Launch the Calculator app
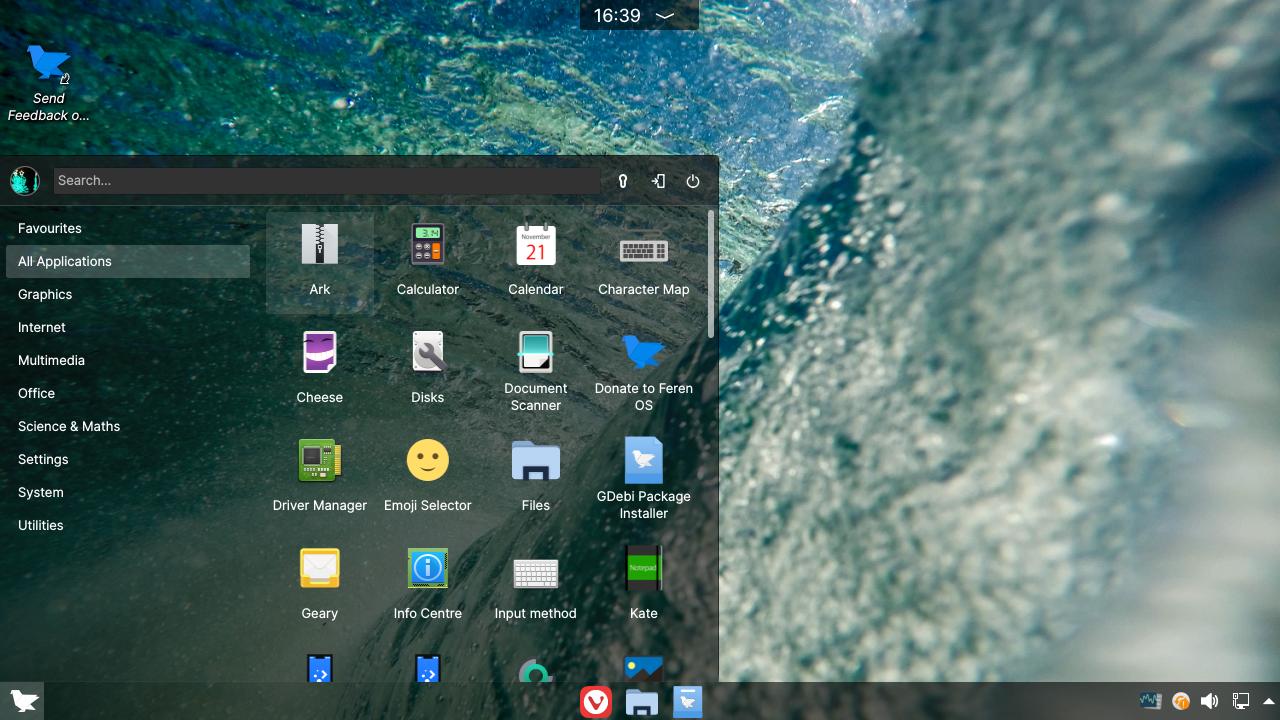 tap(428, 262)
